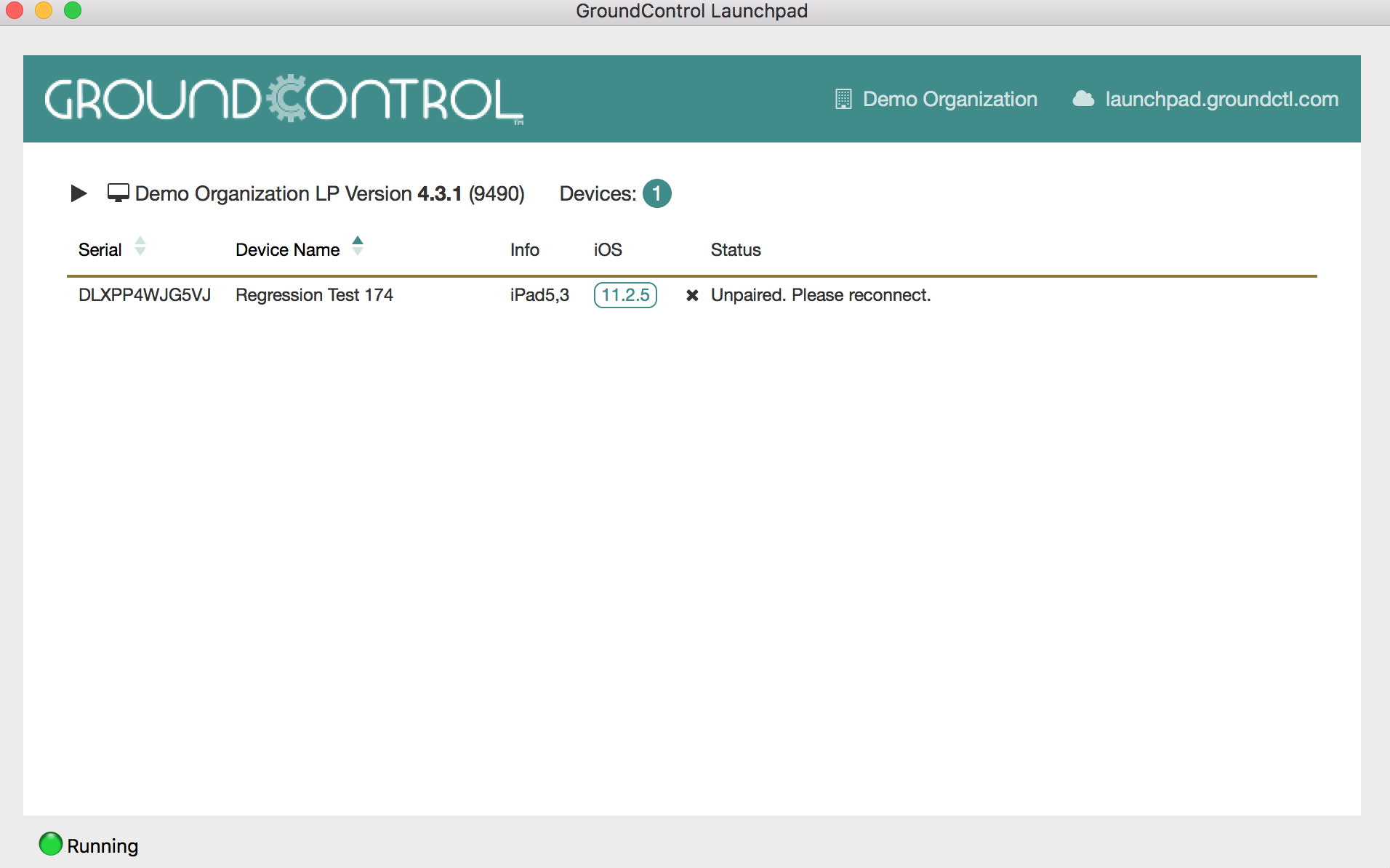Maximize the window with green button
The height and width of the screenshot is (868, 1390).
tap(73, 10)
